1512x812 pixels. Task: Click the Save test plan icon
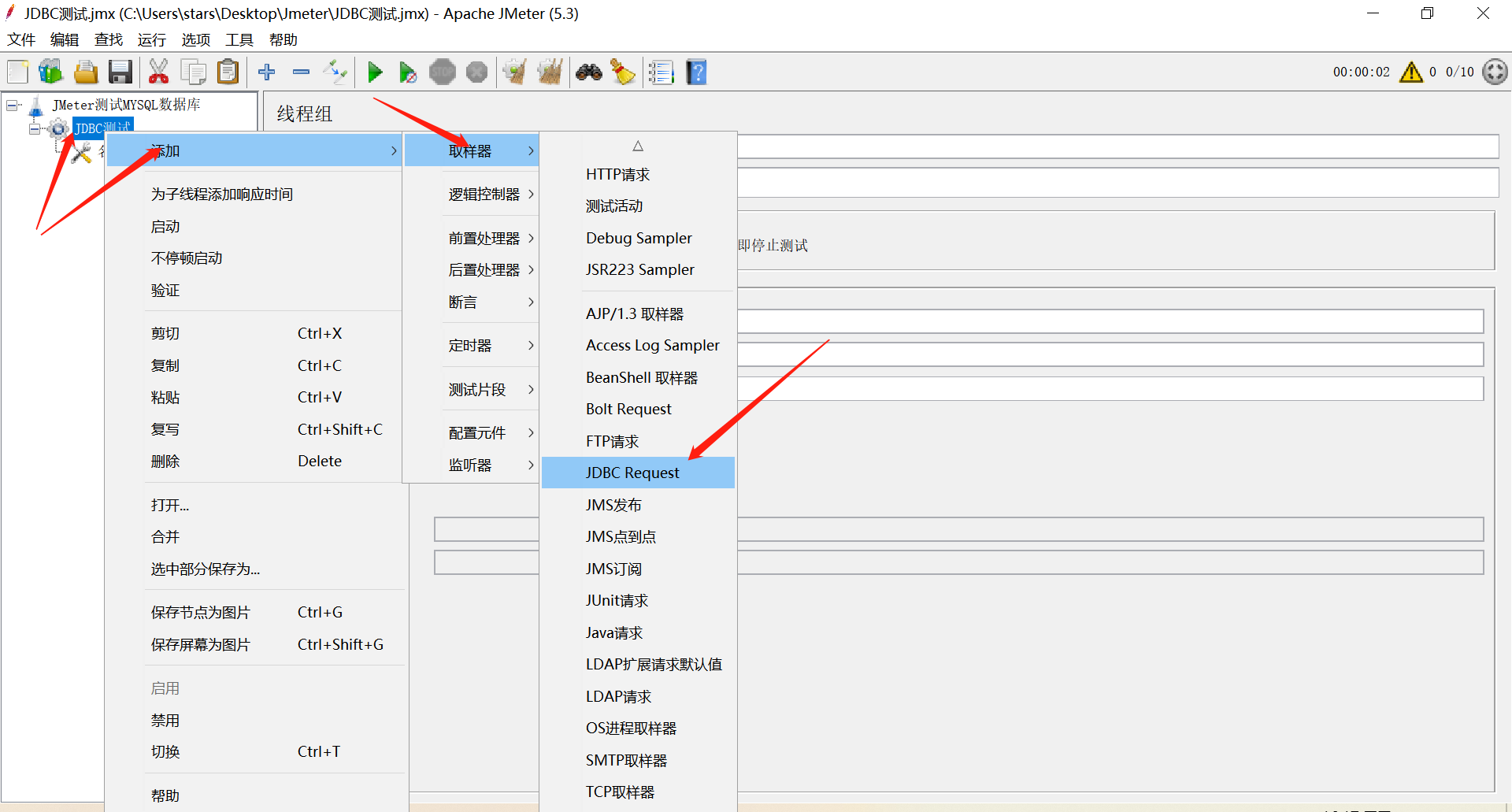point(120,72)
